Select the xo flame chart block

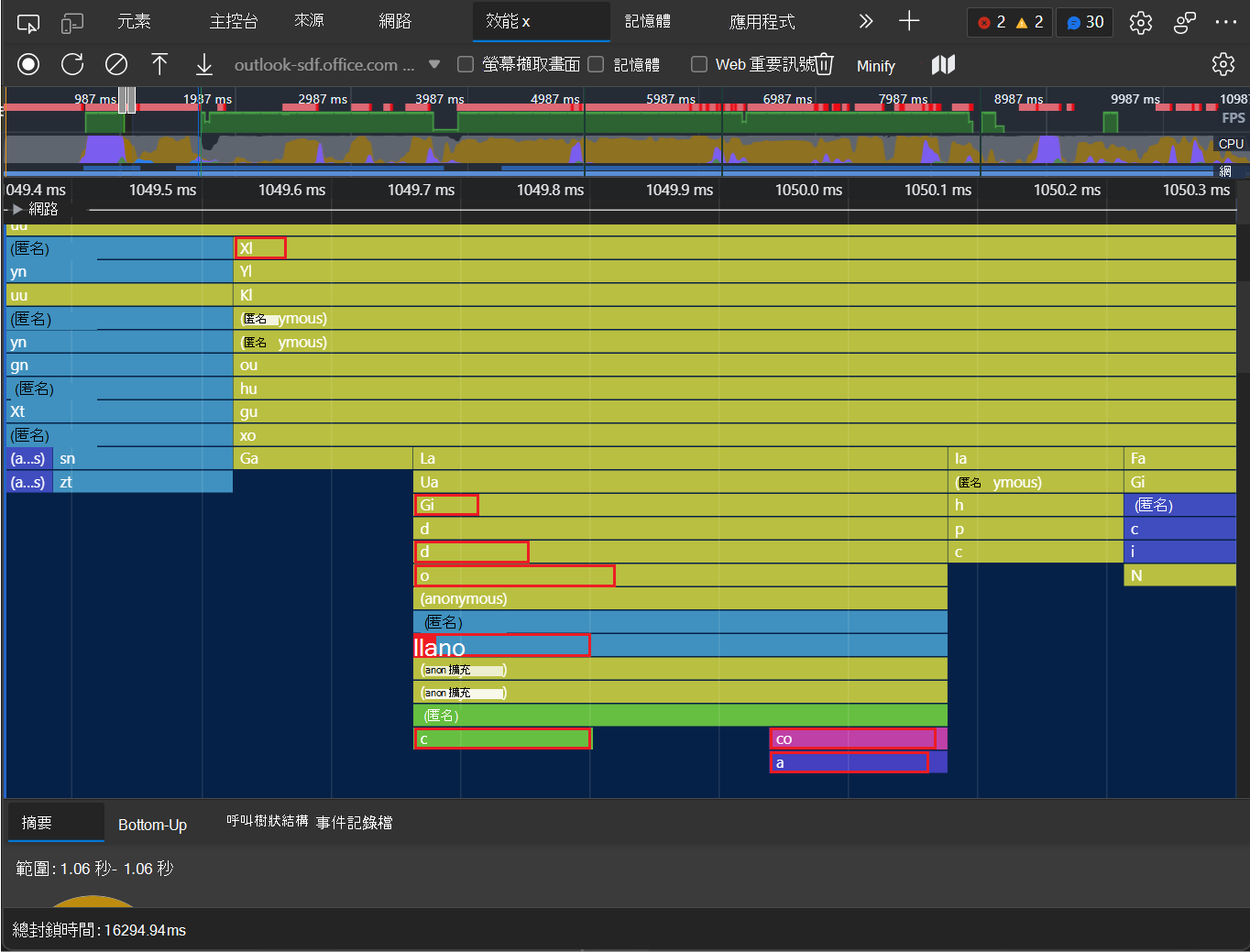tap(735, 435)
